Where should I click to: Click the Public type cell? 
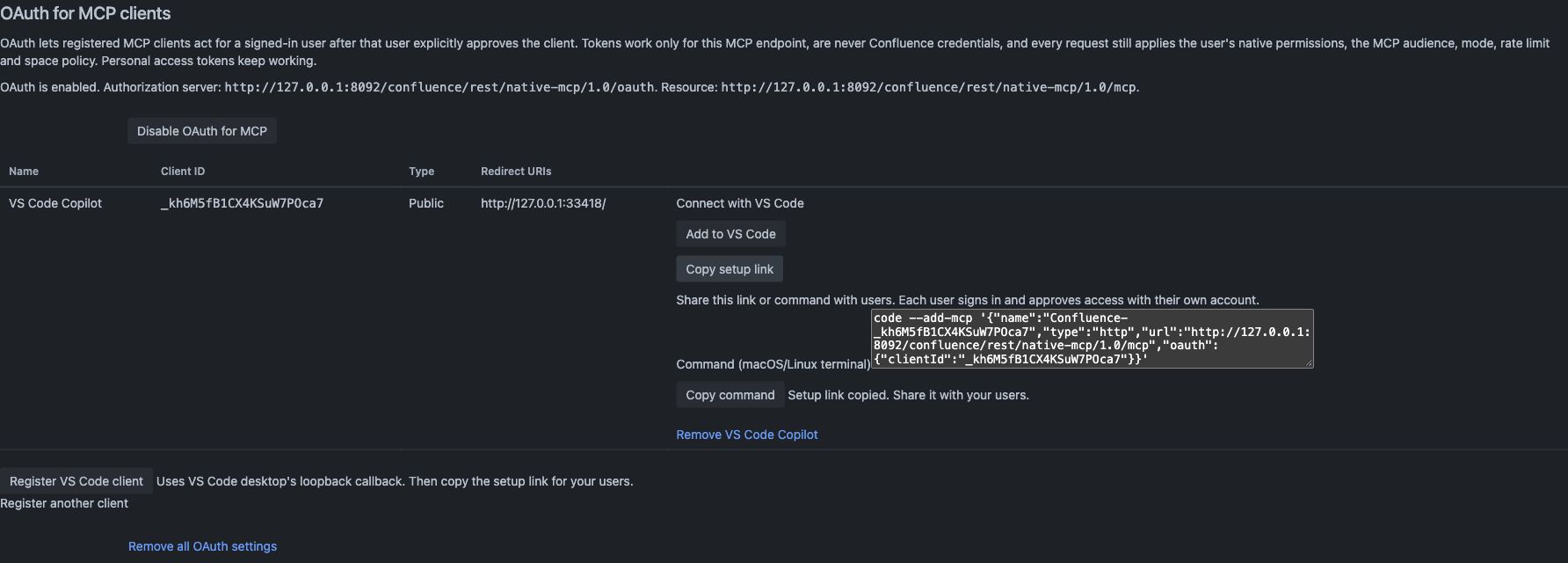click(426, 203)
